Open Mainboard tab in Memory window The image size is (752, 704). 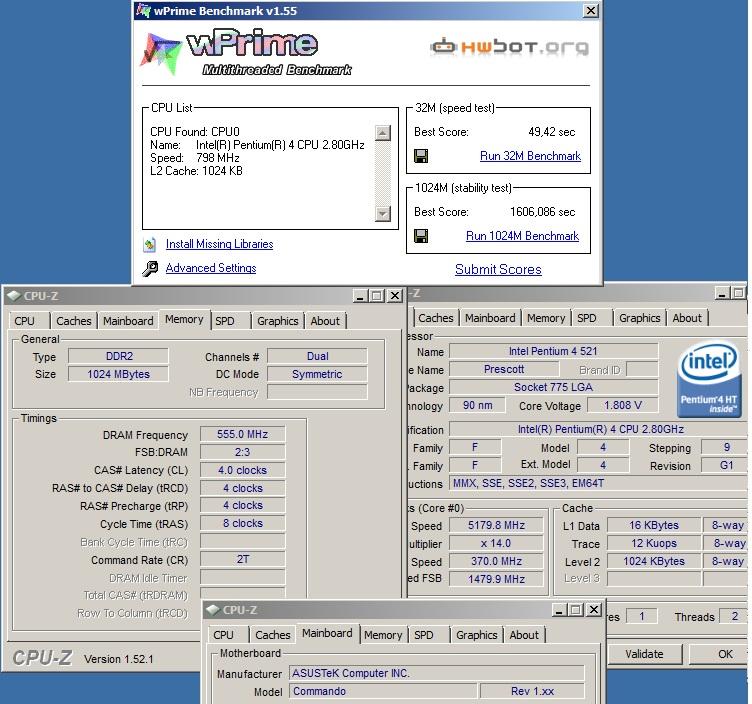click(128, 321)
